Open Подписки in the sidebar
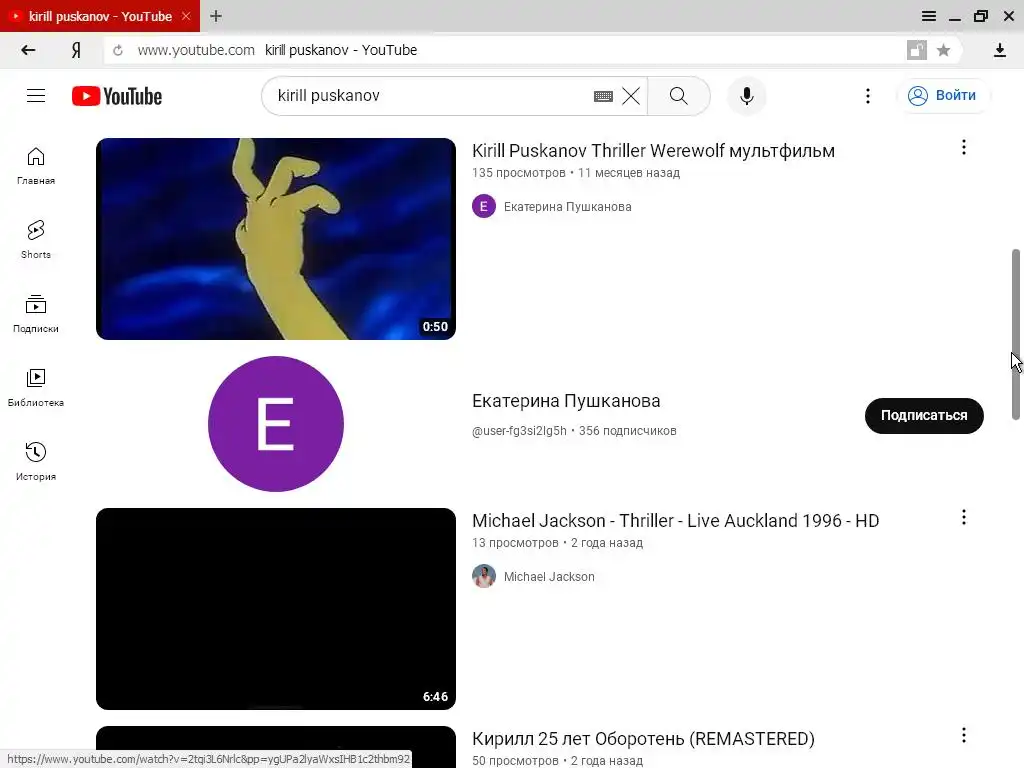The width and height of the screenshot is (1024, 768). point(36,314)
